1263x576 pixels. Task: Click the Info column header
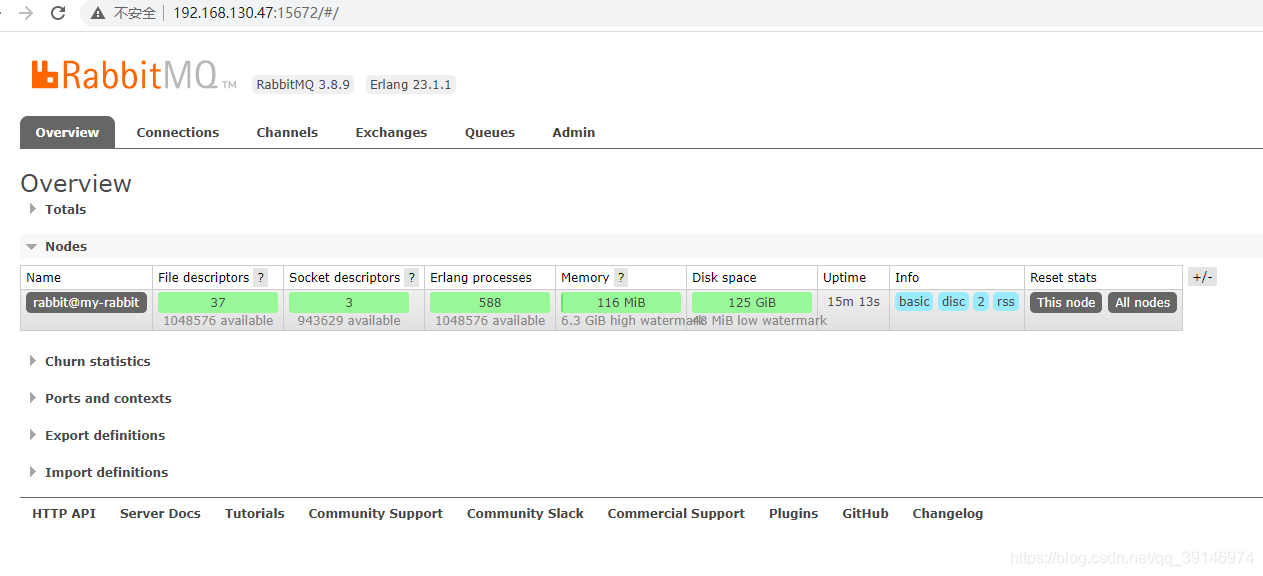click(907, 278)
